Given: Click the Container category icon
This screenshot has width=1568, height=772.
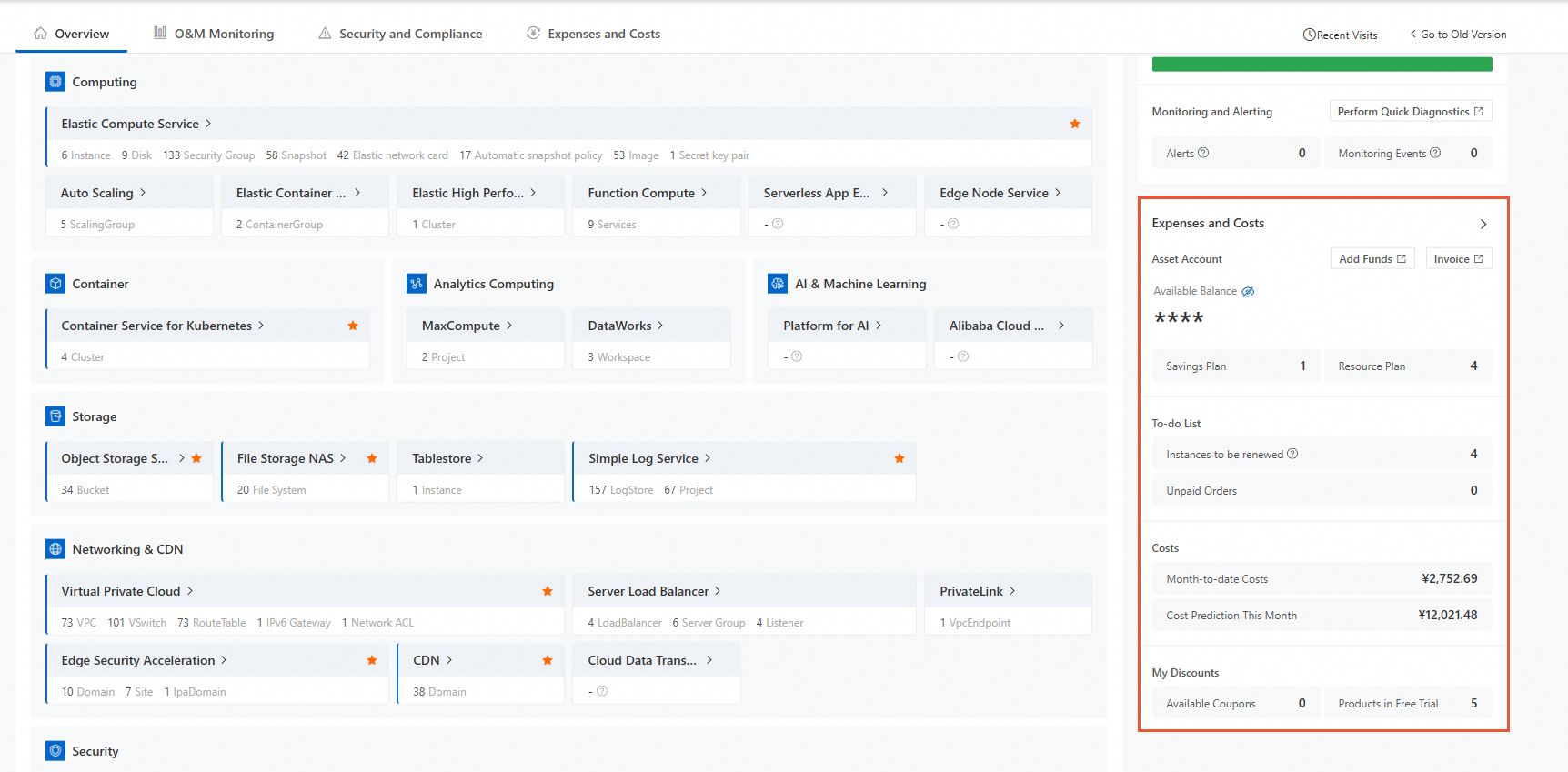Looking at the screenshot, I should click(55, 284).
